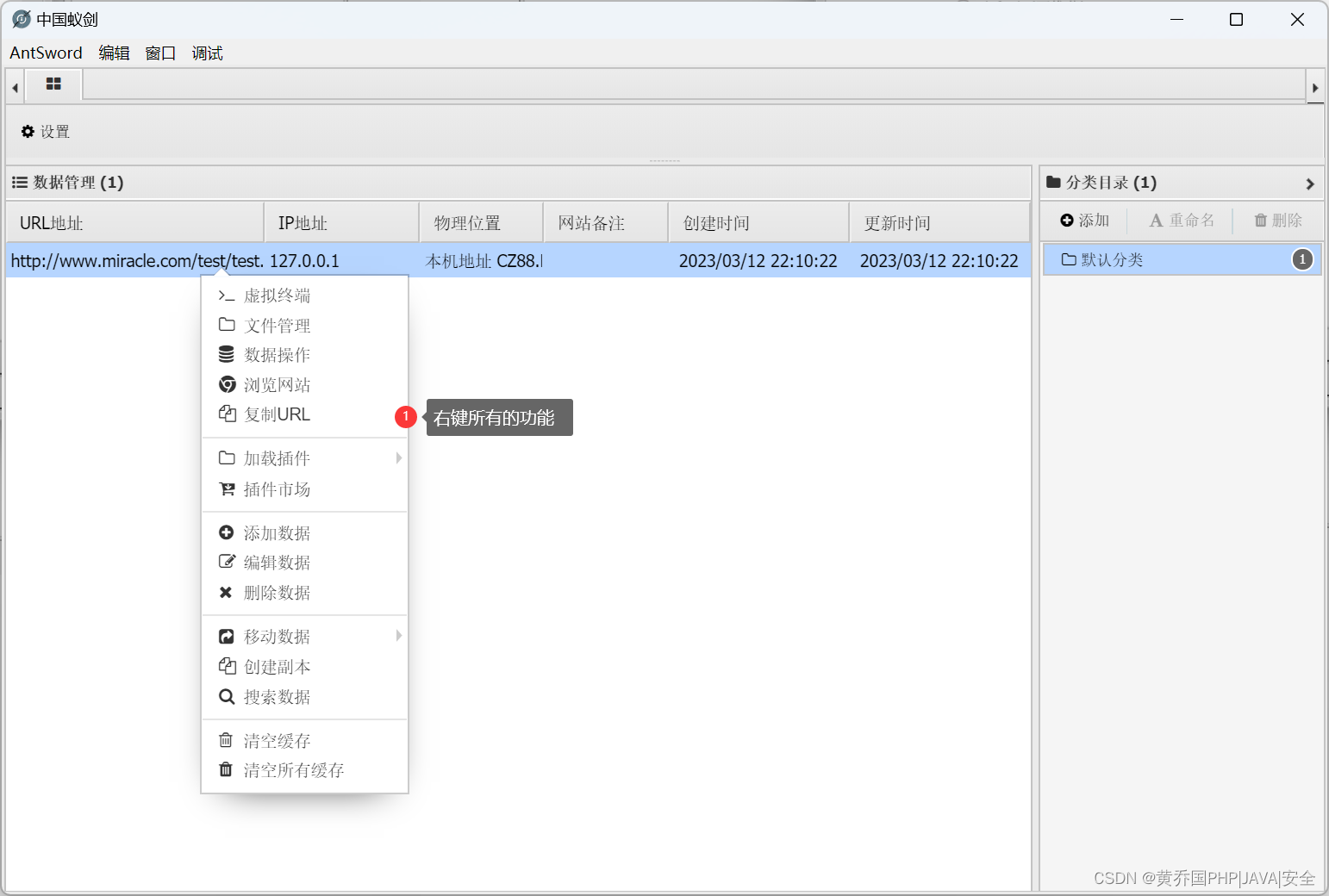Image resolution: width=1329 pixels, height=896 pixels.
Task: Sort by the 网站备注 column header
Action: coord(606,223)
